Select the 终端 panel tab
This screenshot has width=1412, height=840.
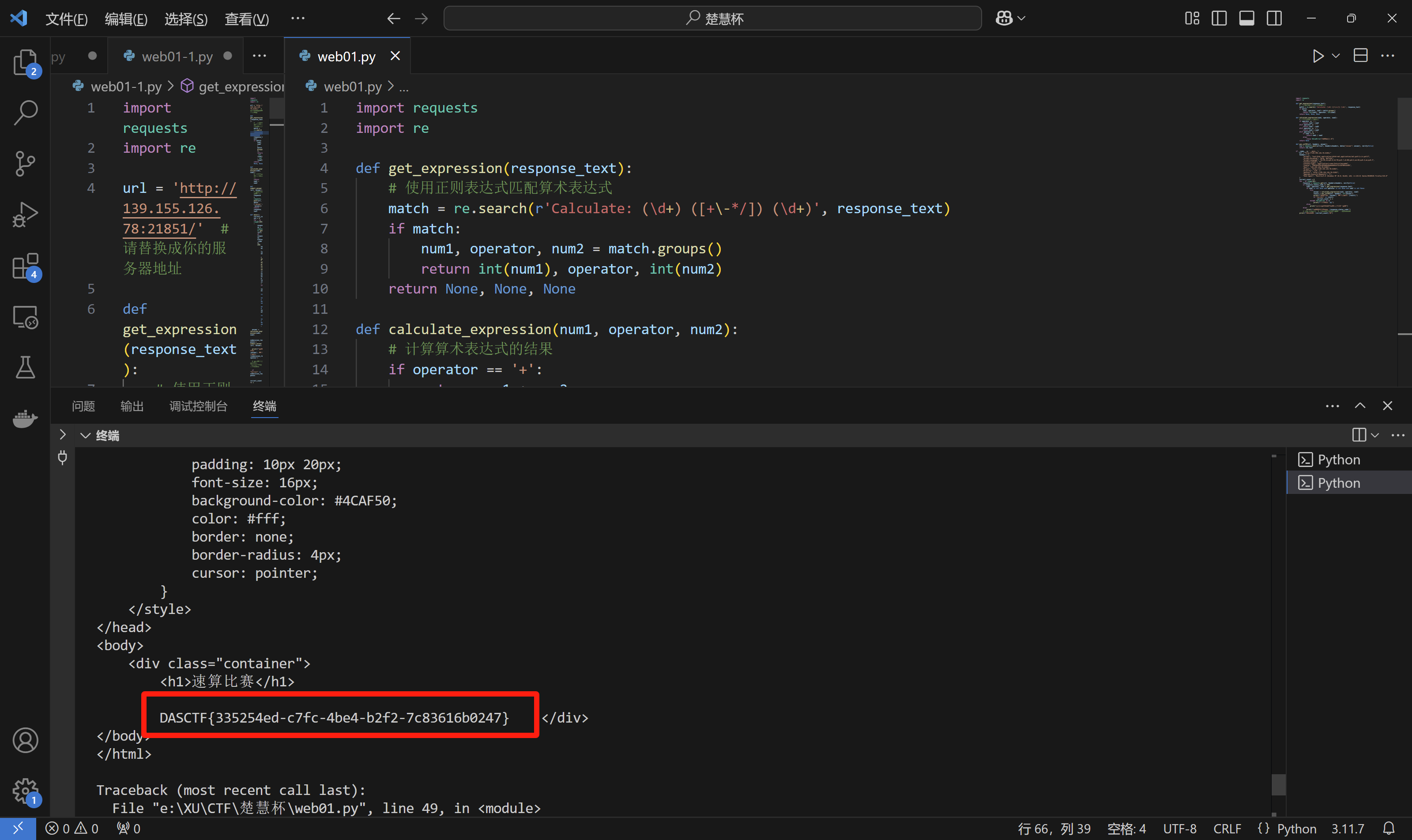point(264,406)
